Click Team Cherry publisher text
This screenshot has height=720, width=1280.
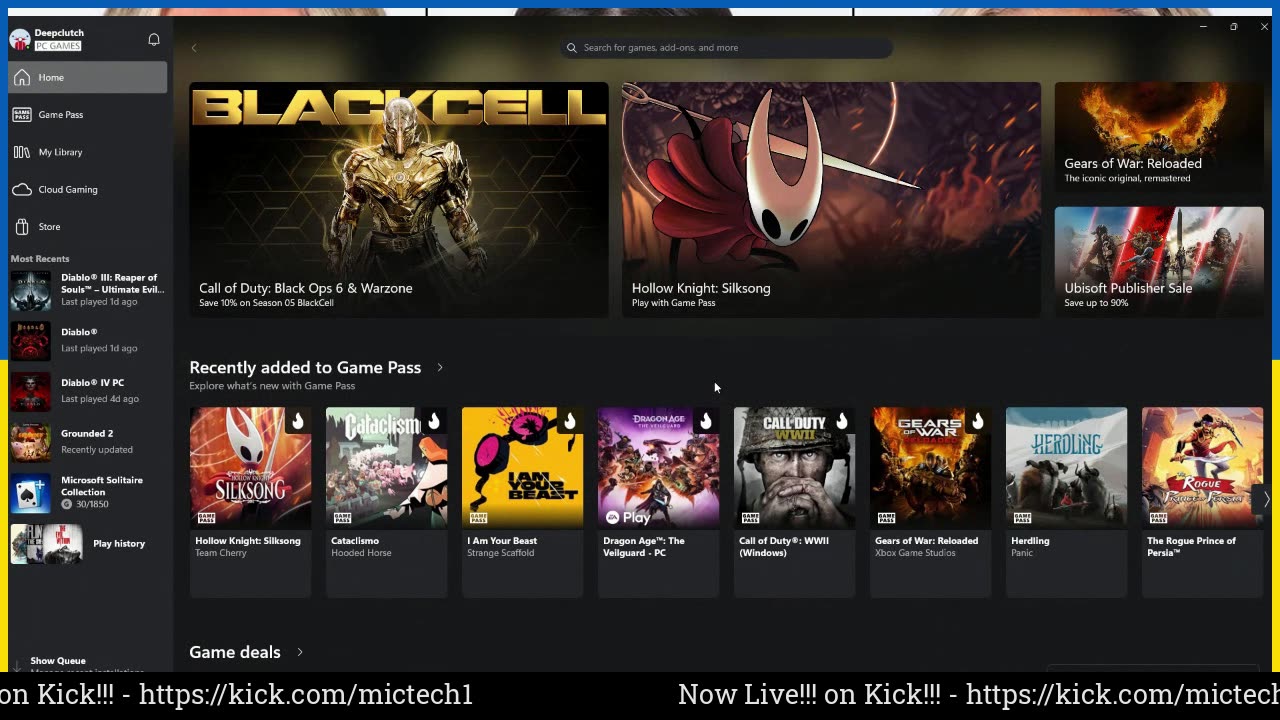(221, 553)
